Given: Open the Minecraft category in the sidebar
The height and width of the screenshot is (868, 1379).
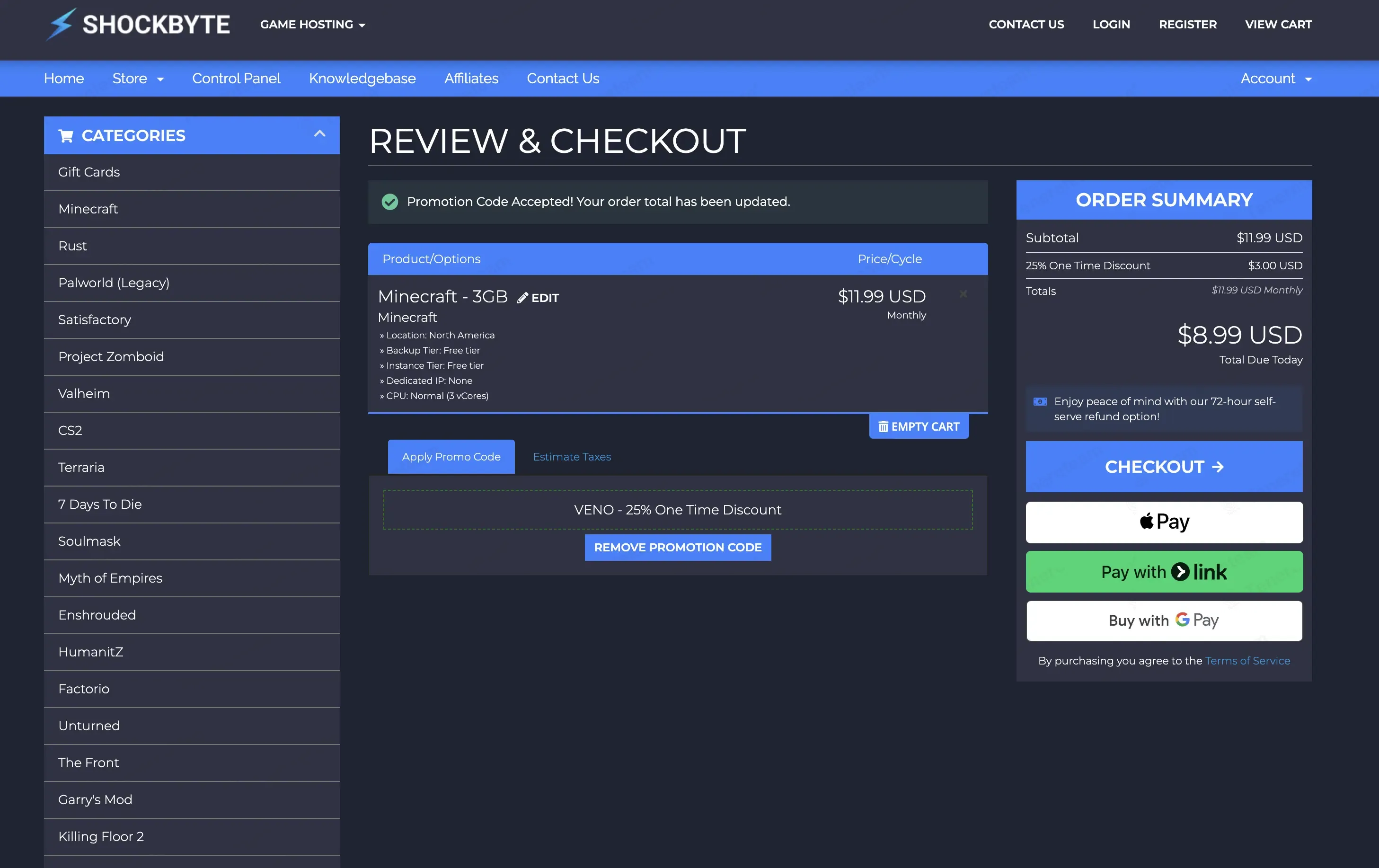Looking at the screenshot, I should tap(192, 209).
